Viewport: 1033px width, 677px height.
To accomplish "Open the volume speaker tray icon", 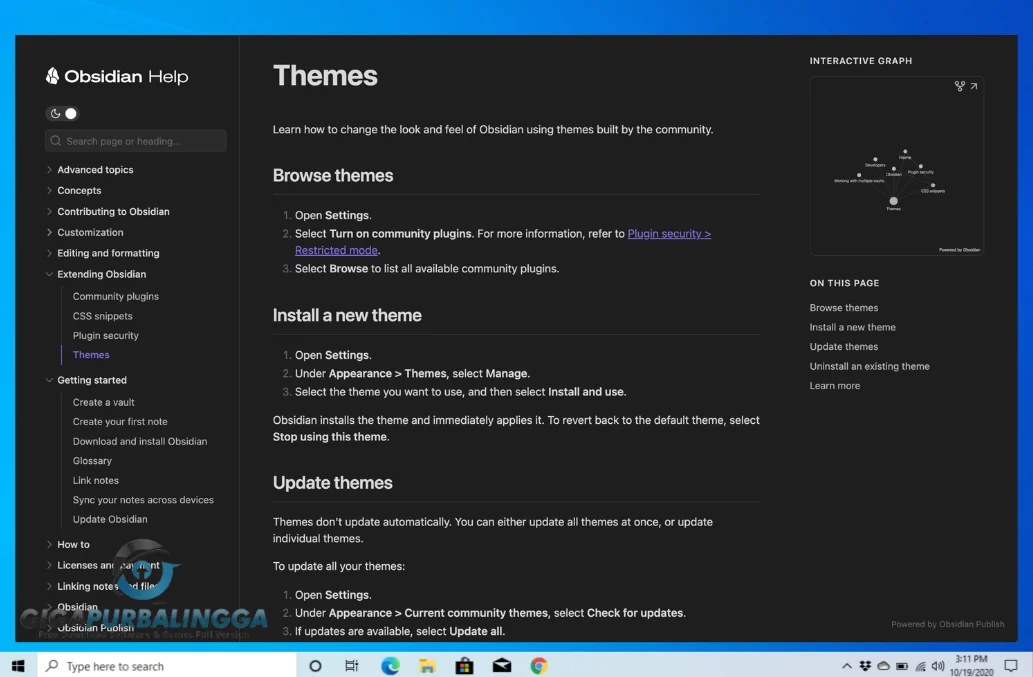I will [x=938, y=666].
